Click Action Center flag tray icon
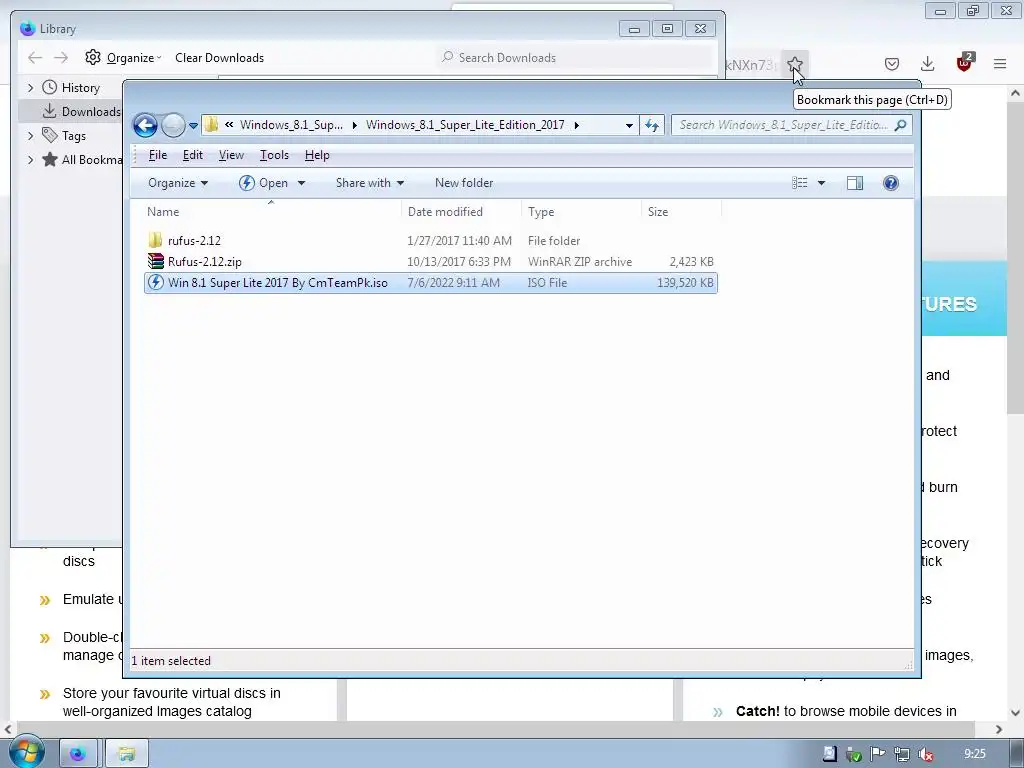Viewport: 1024px width, 768px height. click(877, 754)
